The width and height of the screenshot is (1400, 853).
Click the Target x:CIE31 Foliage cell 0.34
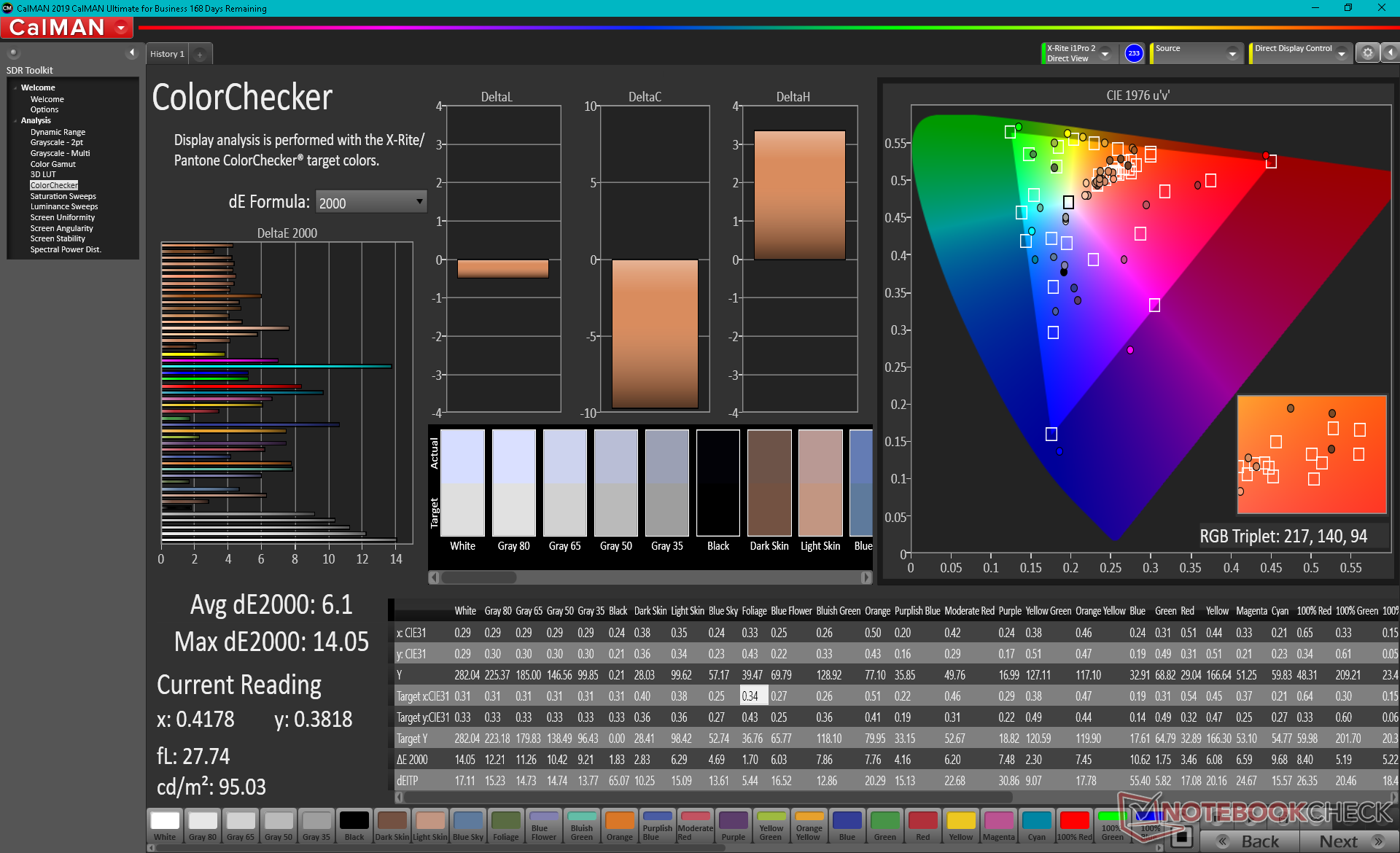[x=750, y=696]
